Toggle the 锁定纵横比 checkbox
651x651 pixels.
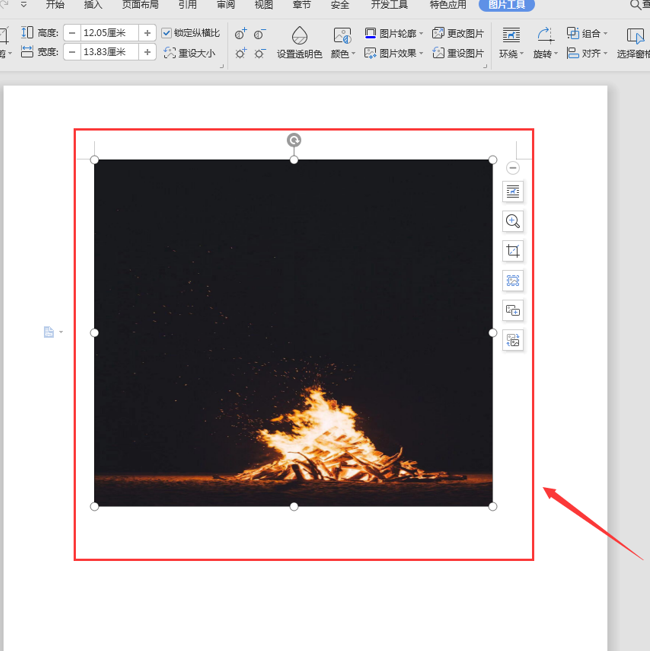166,33
